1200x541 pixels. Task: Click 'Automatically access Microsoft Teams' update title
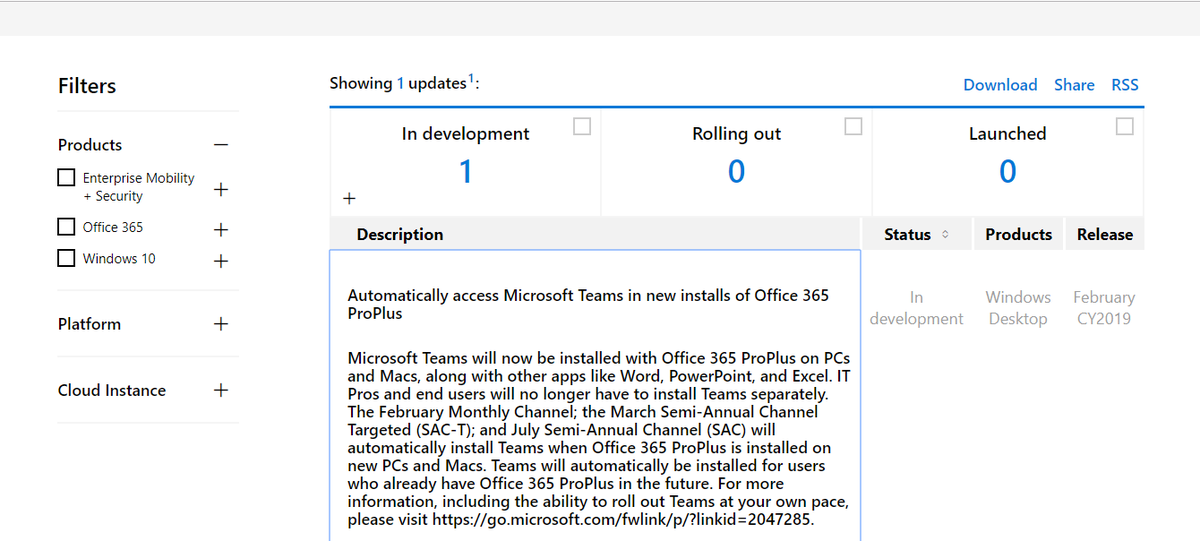[x=588, y=304]
